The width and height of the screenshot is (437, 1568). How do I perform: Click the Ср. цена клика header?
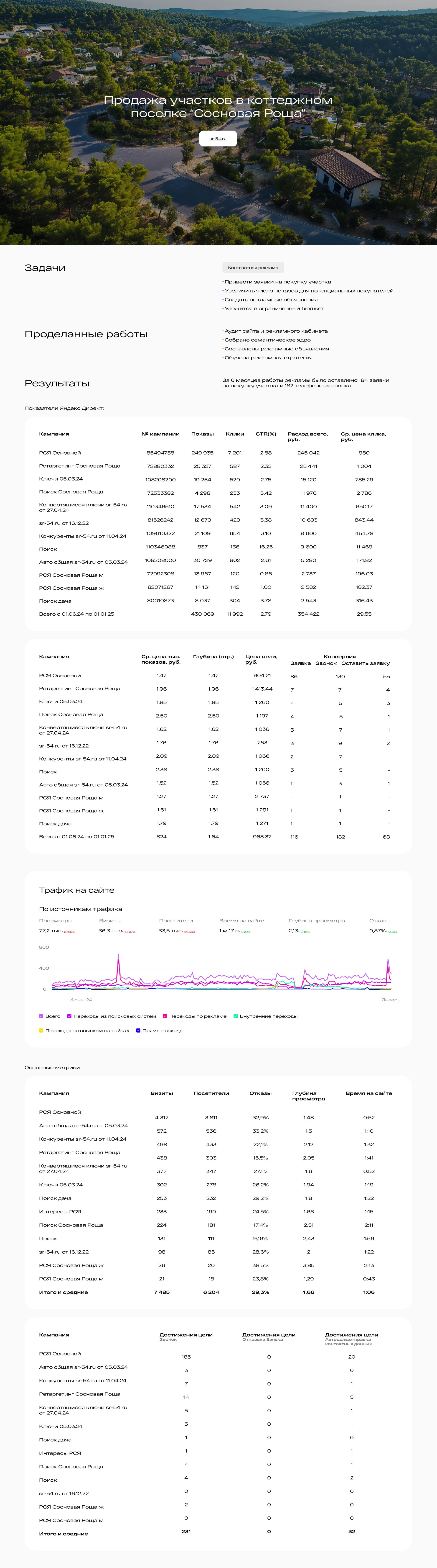363,437
